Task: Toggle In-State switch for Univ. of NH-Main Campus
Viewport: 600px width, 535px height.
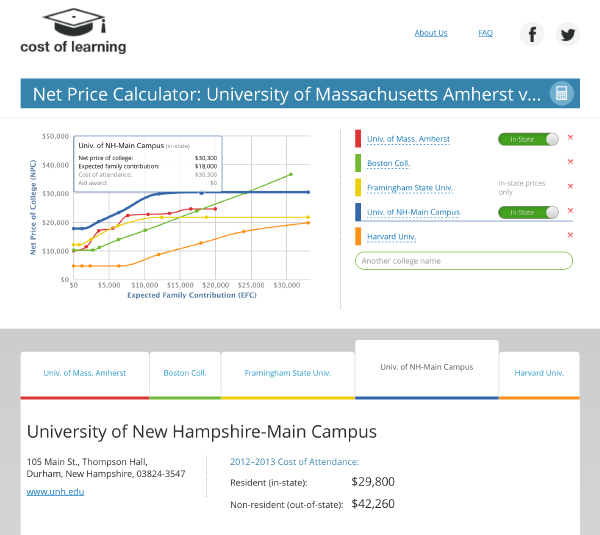Action: pos(529,212)
